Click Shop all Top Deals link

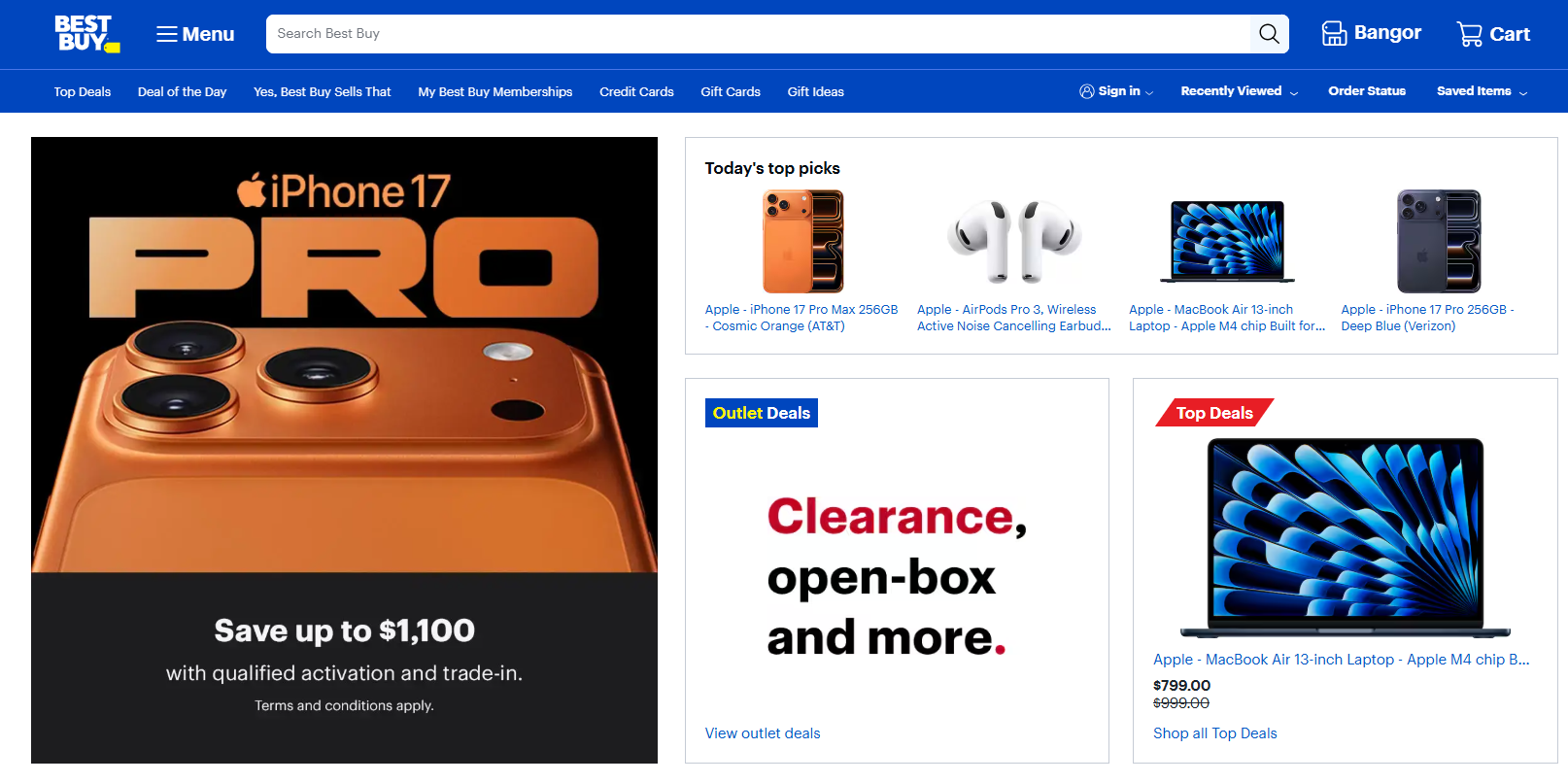point(1215,733)
